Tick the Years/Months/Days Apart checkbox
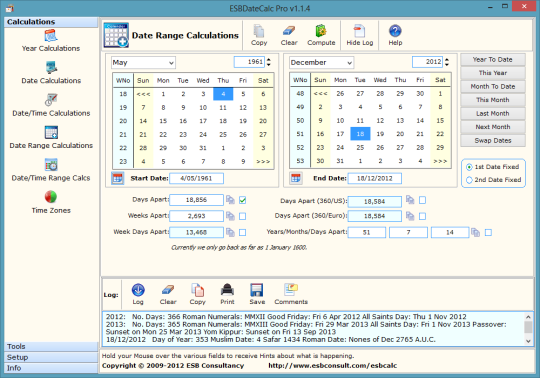The image size is (540, 378). coord(488,232)
